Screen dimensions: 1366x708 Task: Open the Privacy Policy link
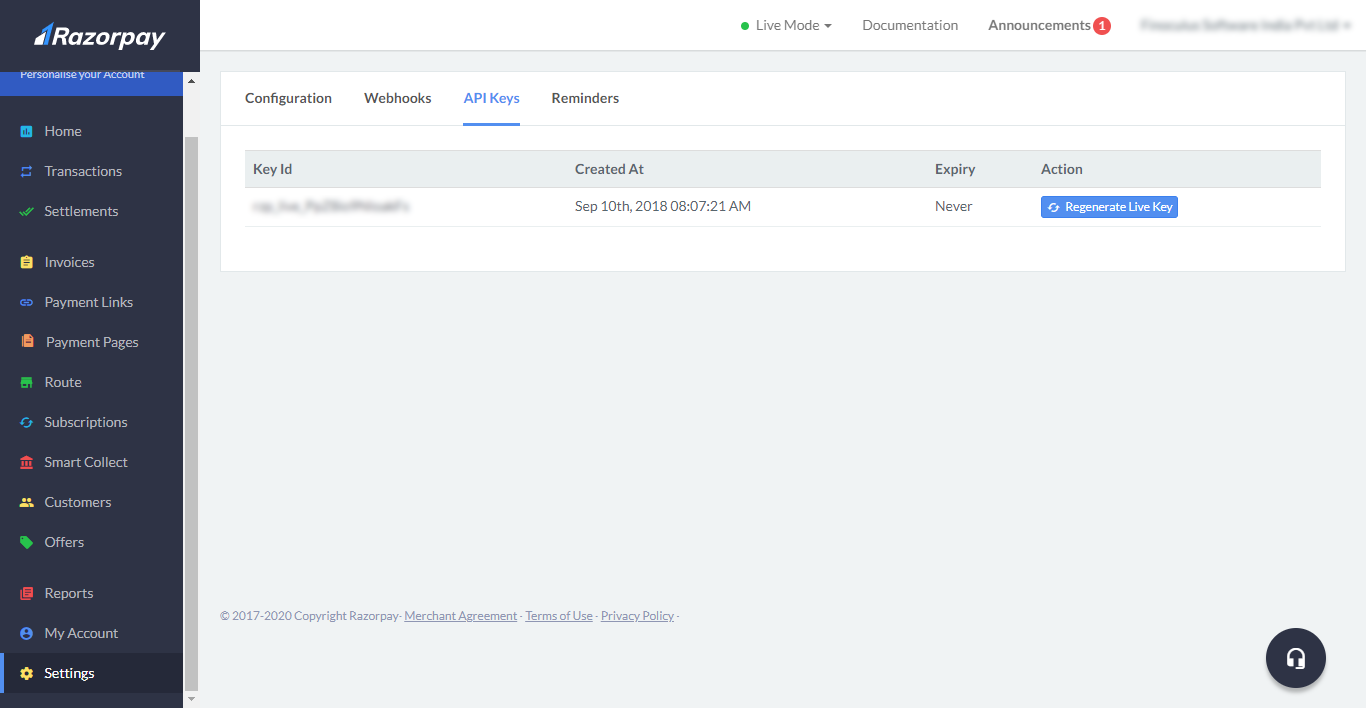coord(637,616)
